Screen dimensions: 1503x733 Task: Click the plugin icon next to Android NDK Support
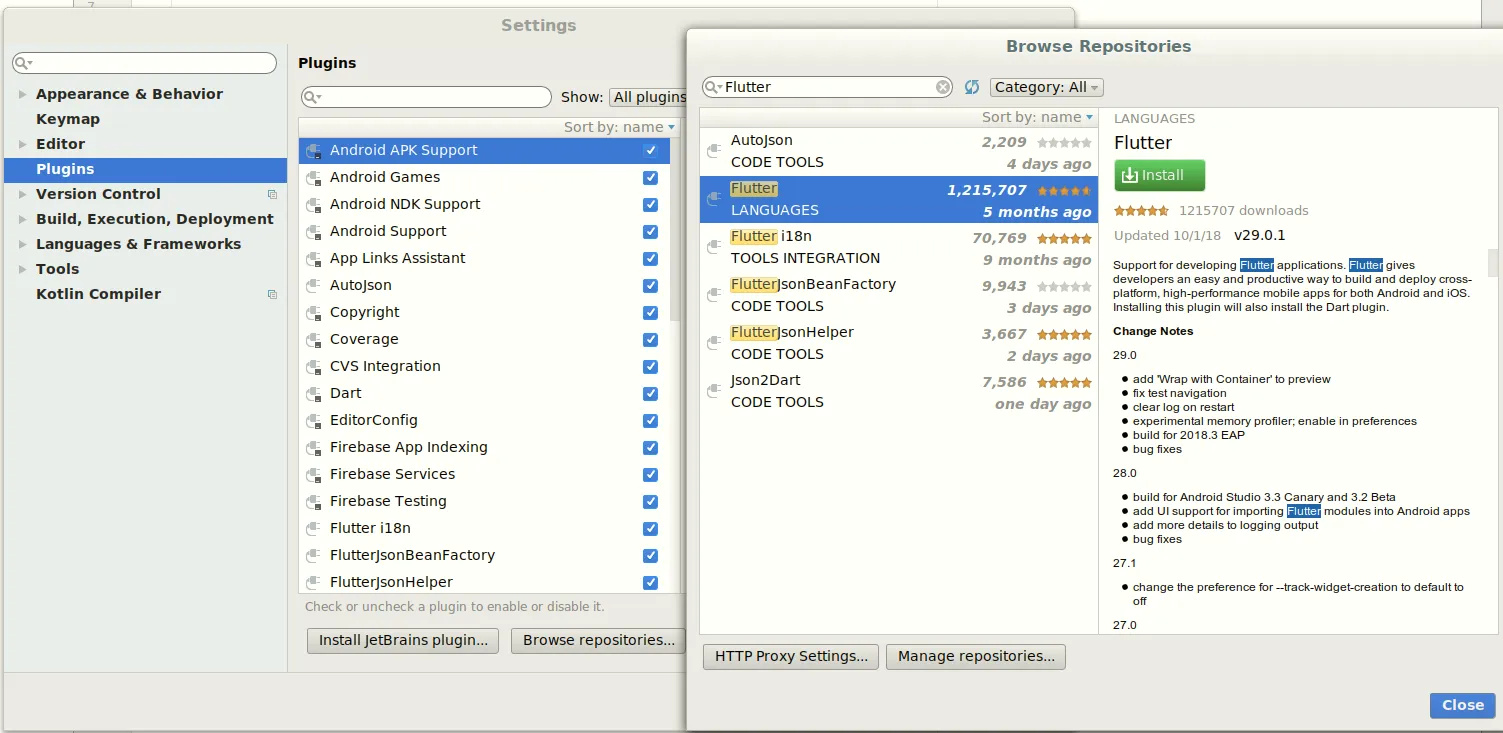(x=314, y=204)
